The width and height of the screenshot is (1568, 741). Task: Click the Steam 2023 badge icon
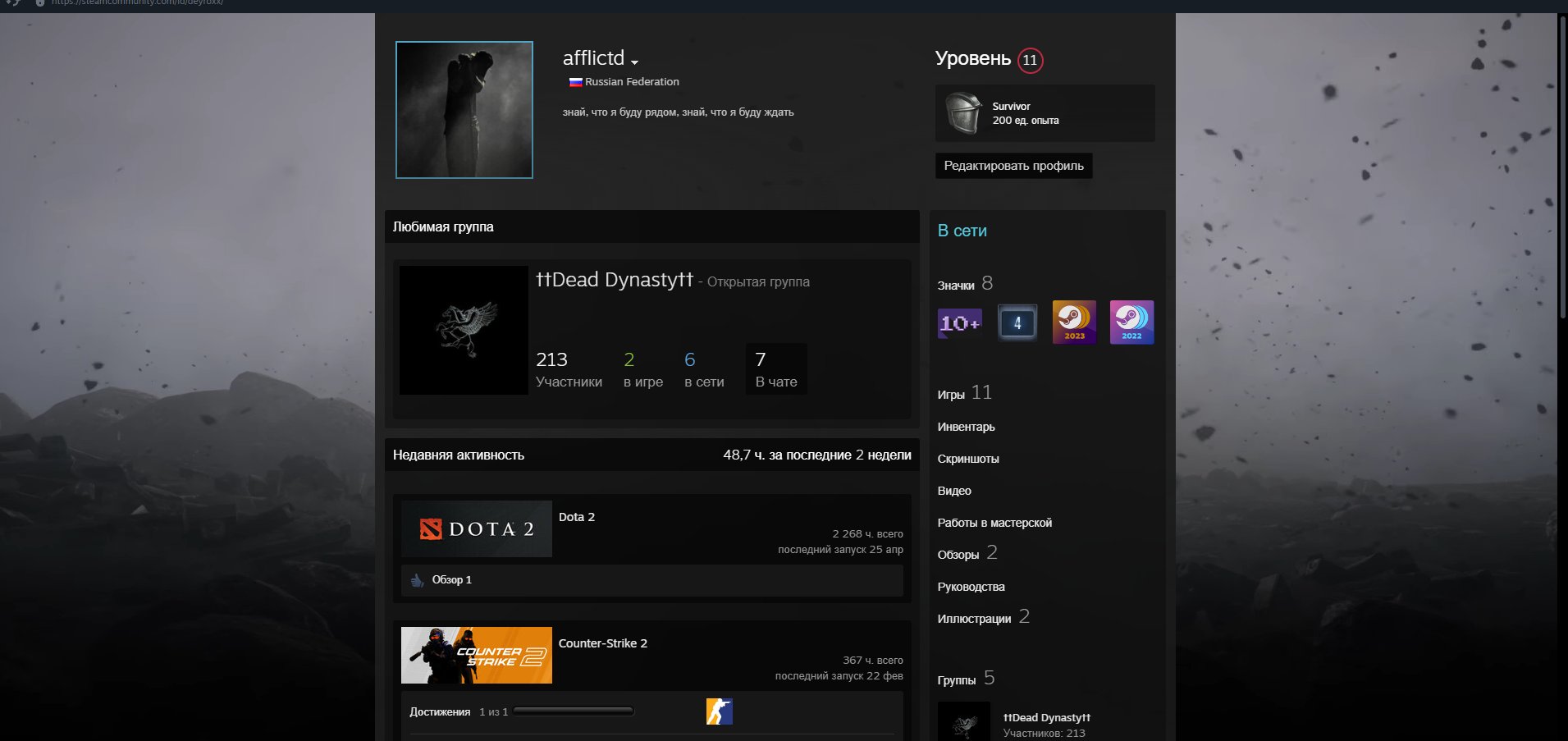tap(1075, 322)
